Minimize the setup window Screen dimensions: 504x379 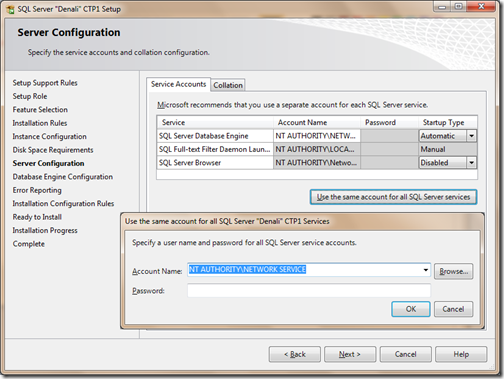(x=442, y=6)
